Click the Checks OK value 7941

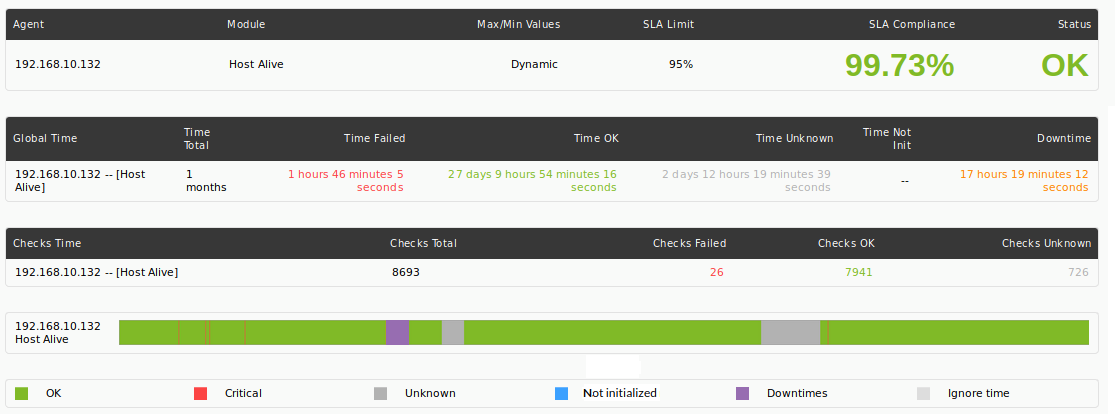858,272
